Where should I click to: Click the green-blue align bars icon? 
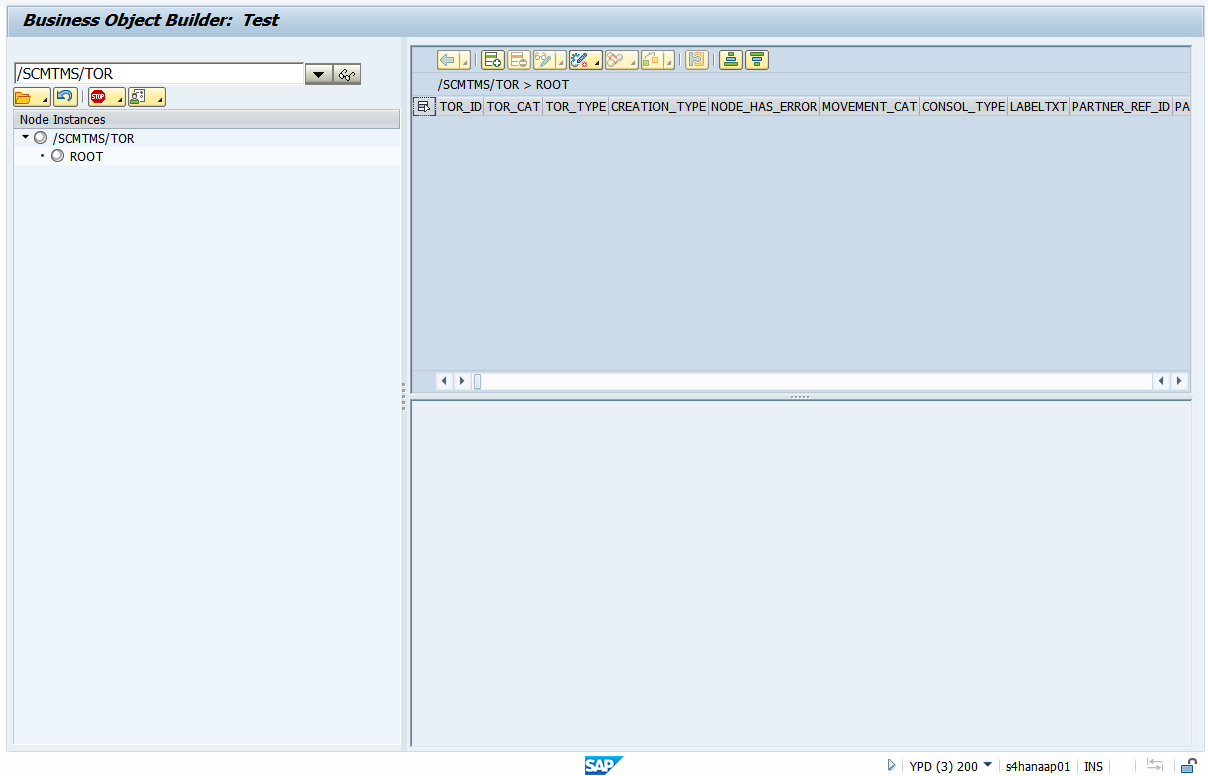732,60
